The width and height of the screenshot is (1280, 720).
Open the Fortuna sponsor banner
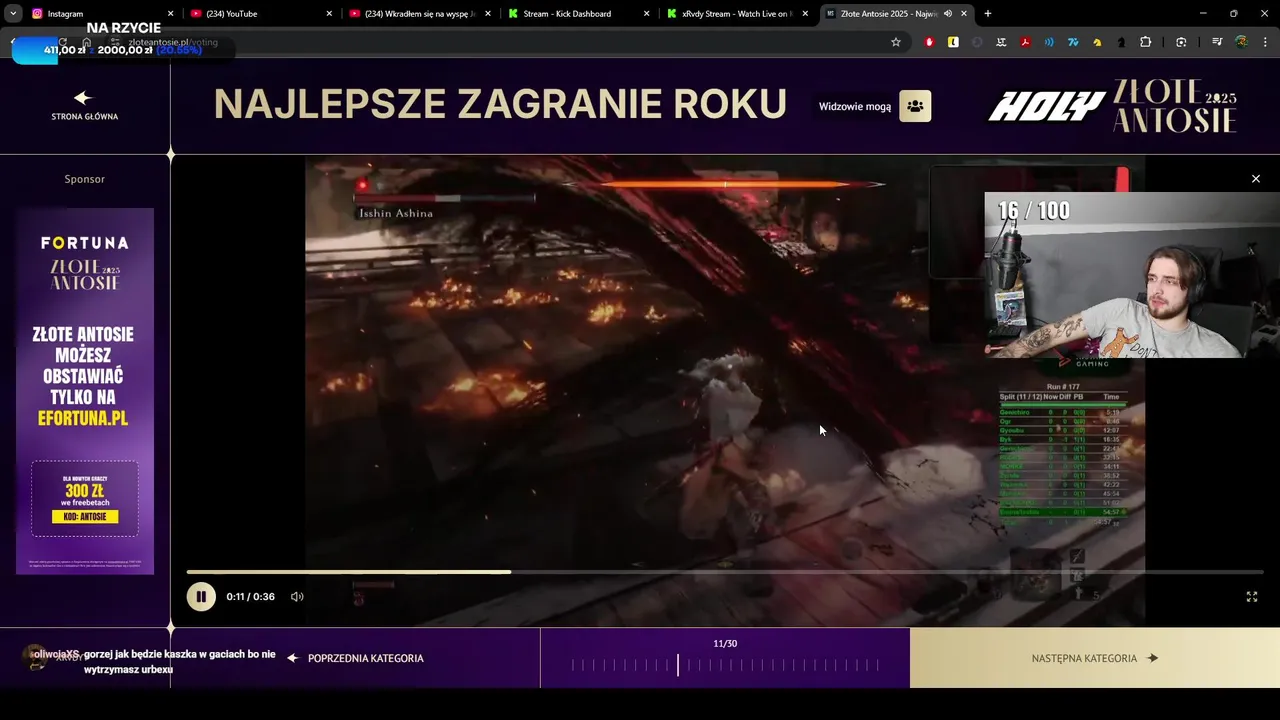(85, 391)
